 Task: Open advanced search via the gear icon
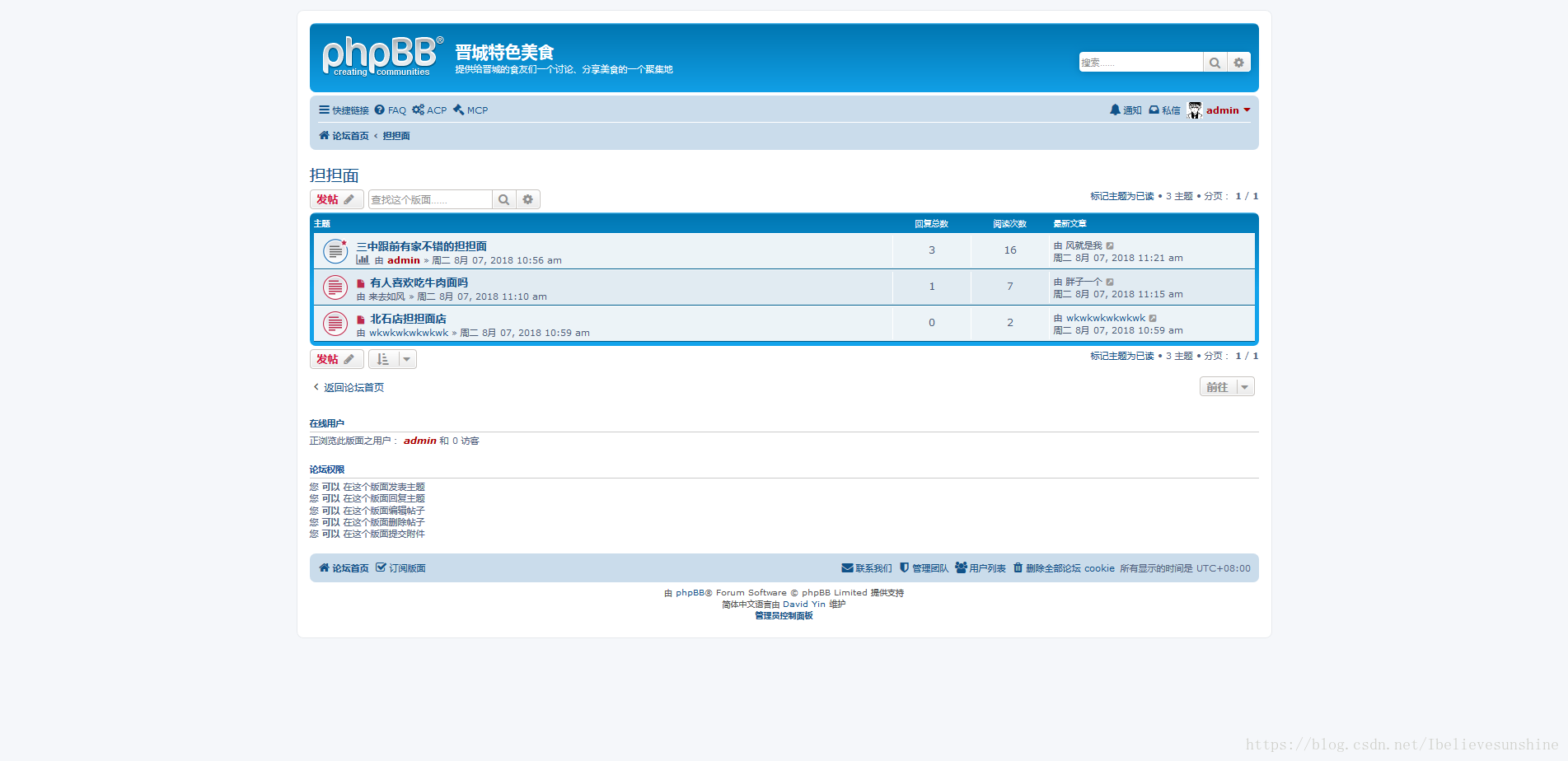1239,62
